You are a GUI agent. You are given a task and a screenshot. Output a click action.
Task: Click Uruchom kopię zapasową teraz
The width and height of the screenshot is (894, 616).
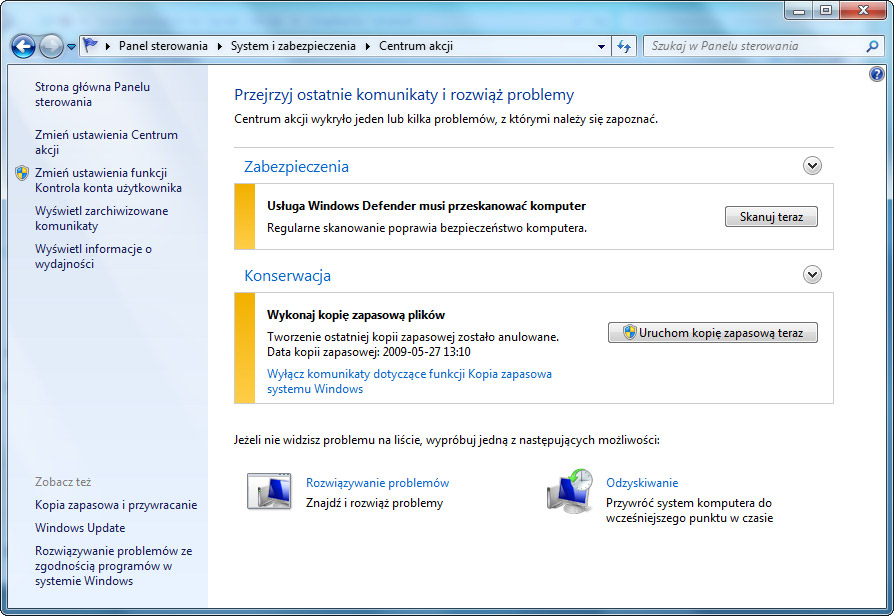pos(713,333)
